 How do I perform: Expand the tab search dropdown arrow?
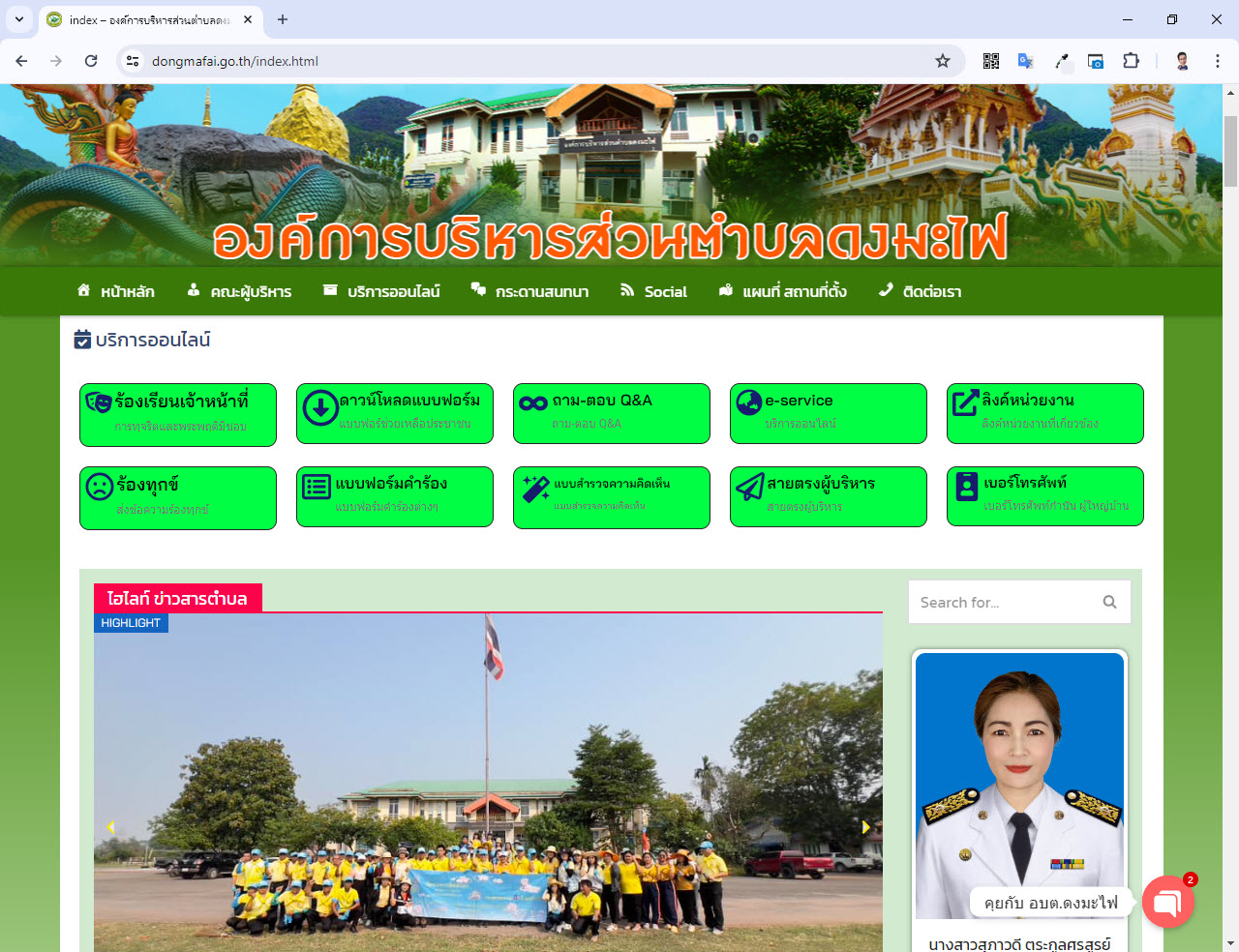[x=19, y=19]
